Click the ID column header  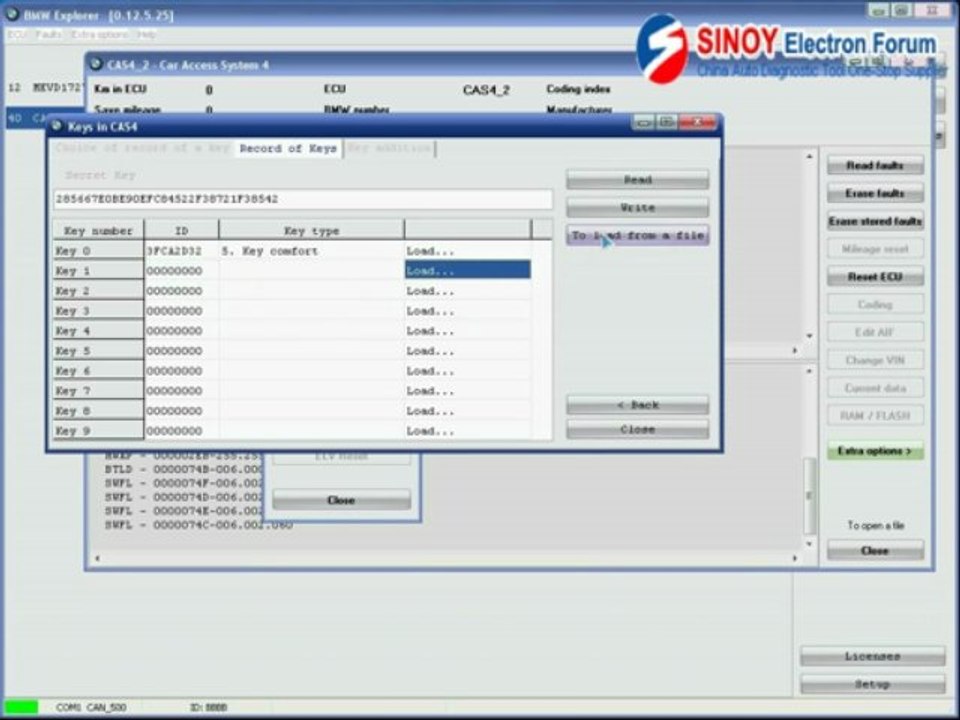click(181, 230)
